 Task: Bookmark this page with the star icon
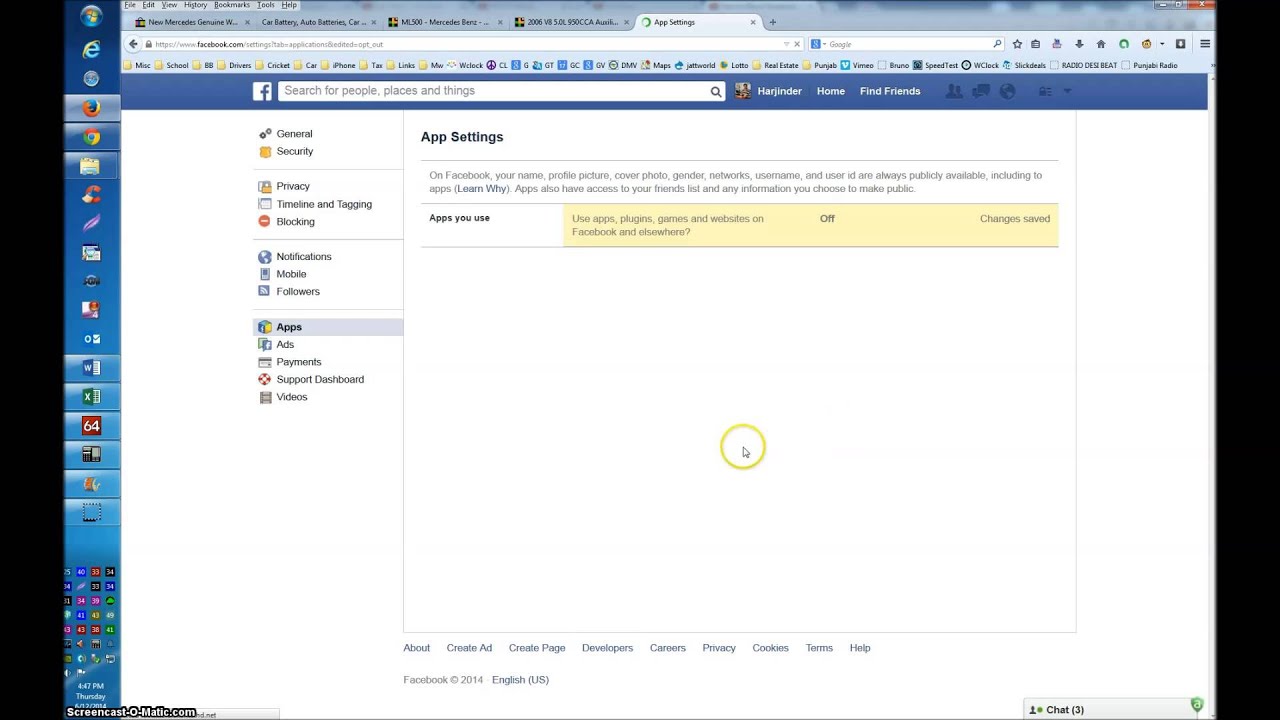pyautogui.click(x=1017, y=44)
